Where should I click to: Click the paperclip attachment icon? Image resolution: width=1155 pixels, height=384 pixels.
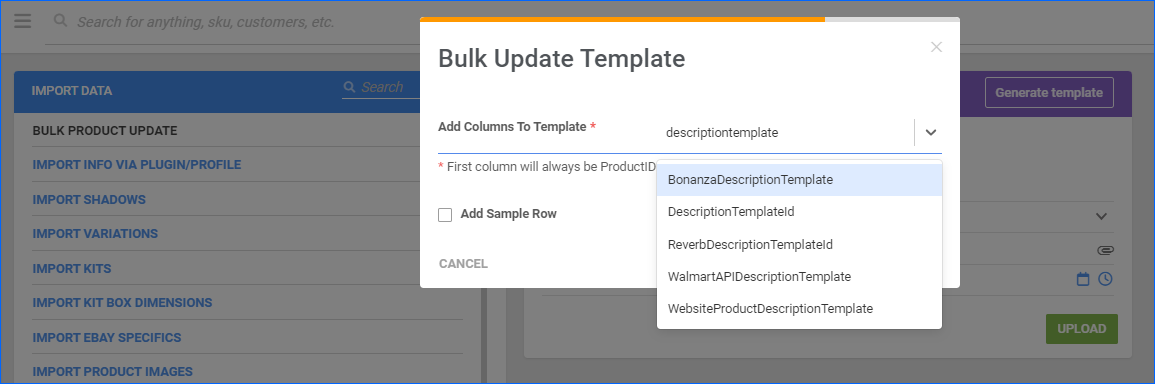tap(1105, 250)
